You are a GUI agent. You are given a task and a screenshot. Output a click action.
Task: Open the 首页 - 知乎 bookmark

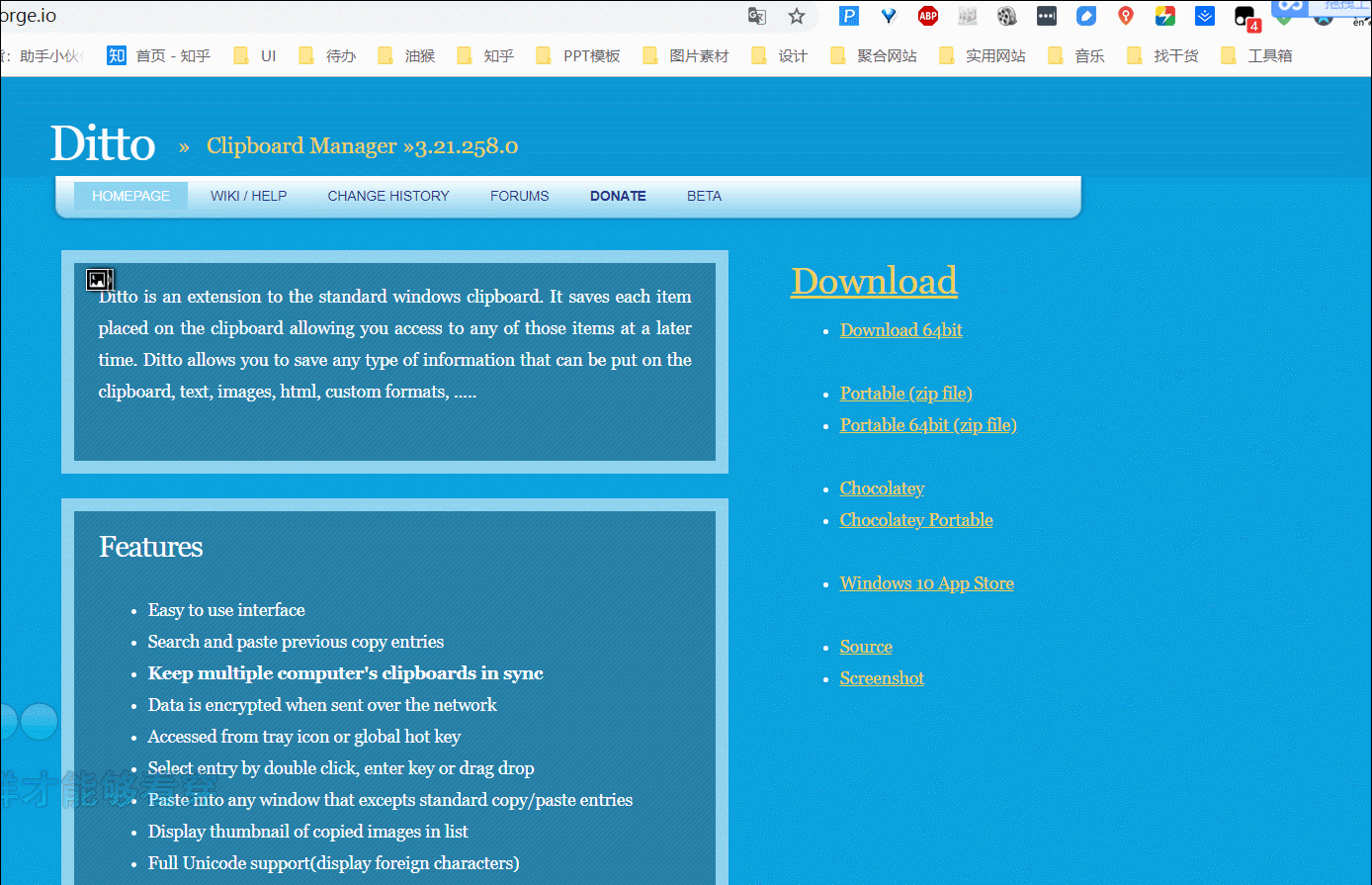pyautogui.click(x=159, y=55)
